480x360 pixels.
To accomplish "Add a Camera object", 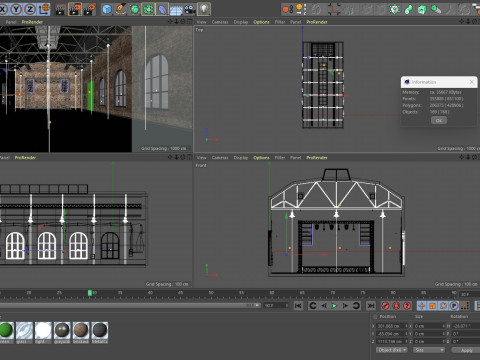I will [190, 10].
